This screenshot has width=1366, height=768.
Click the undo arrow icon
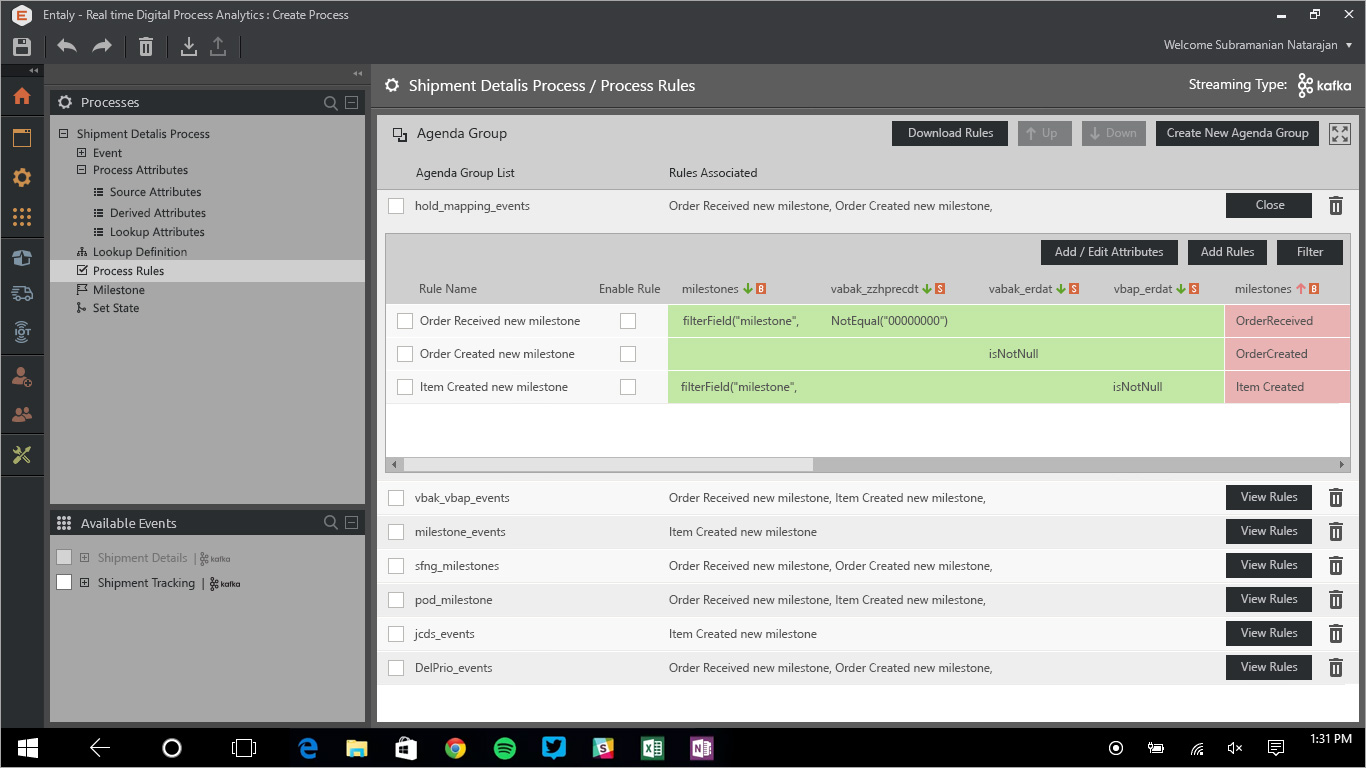(67, 47)
